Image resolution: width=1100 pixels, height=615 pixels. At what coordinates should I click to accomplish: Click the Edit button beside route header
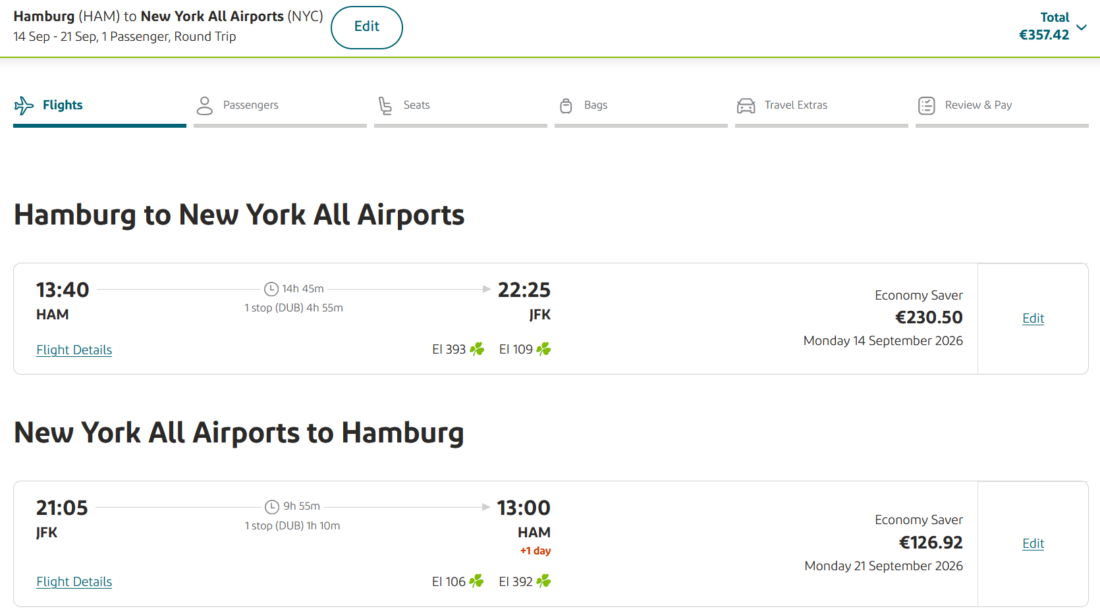(367, 27)
